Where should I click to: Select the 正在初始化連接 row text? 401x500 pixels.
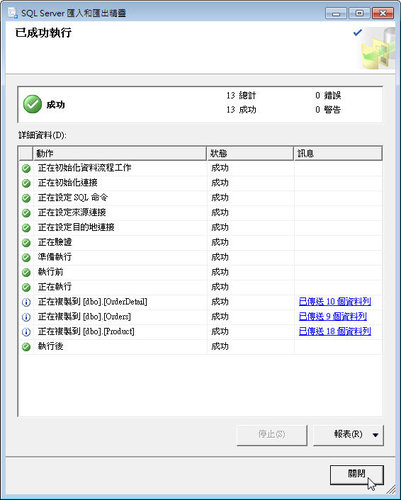(x=68, y=183)
